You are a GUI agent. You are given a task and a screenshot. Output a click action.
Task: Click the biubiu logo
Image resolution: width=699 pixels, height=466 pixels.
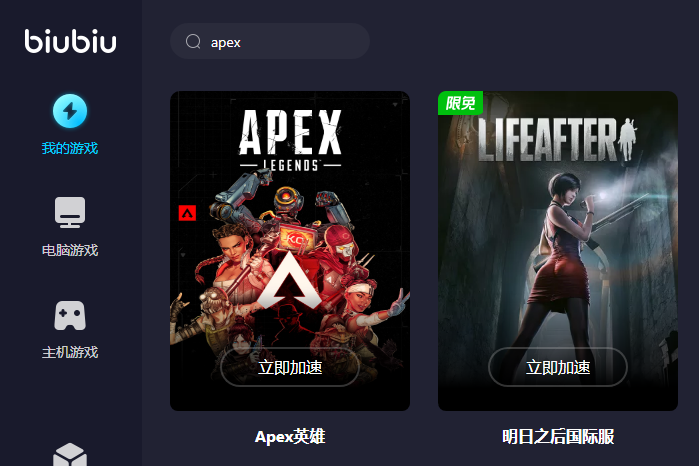[x=70, y=41]
